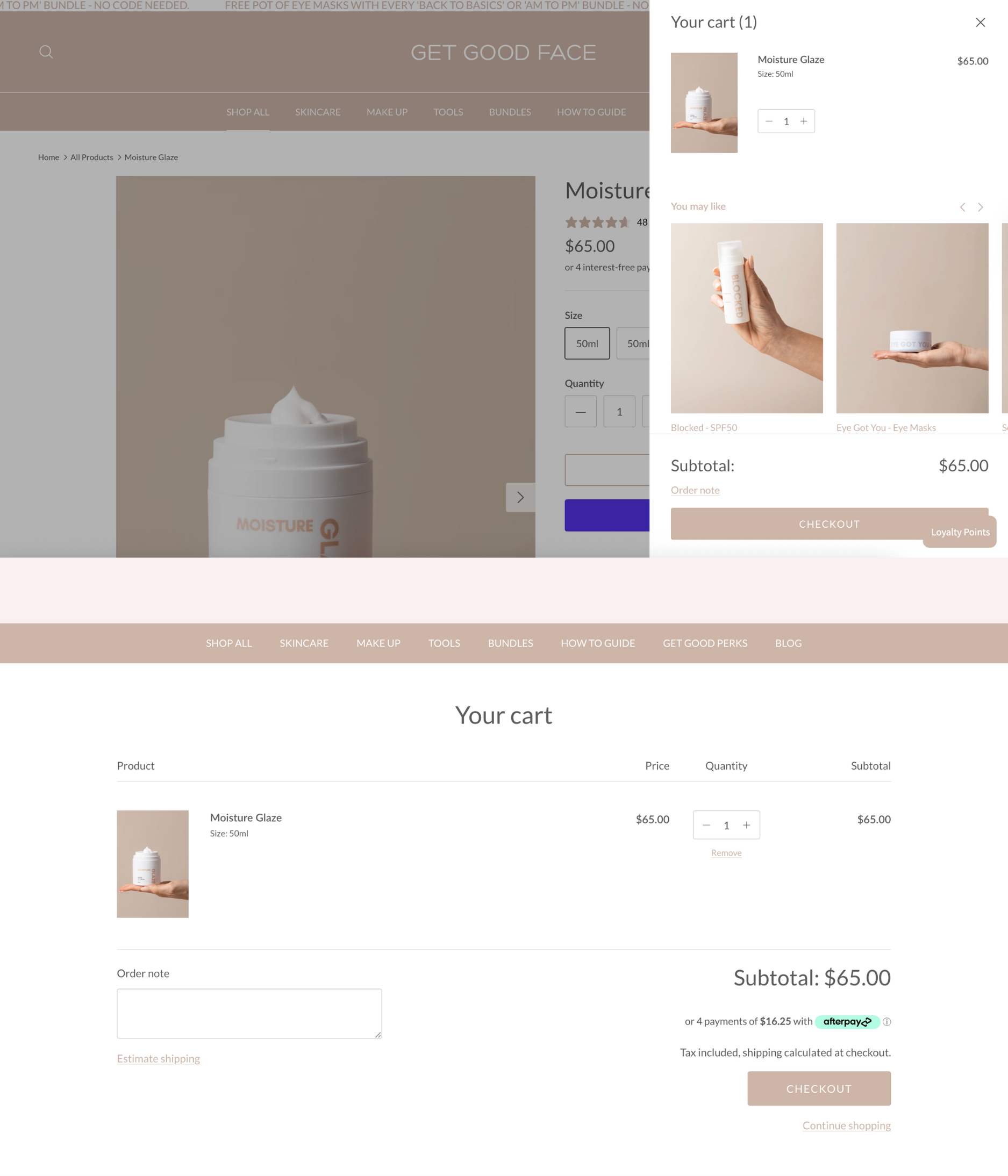The image size is (1008, 1176).
Task: Click the product page quantity field
Action: (x=619, y=412)
